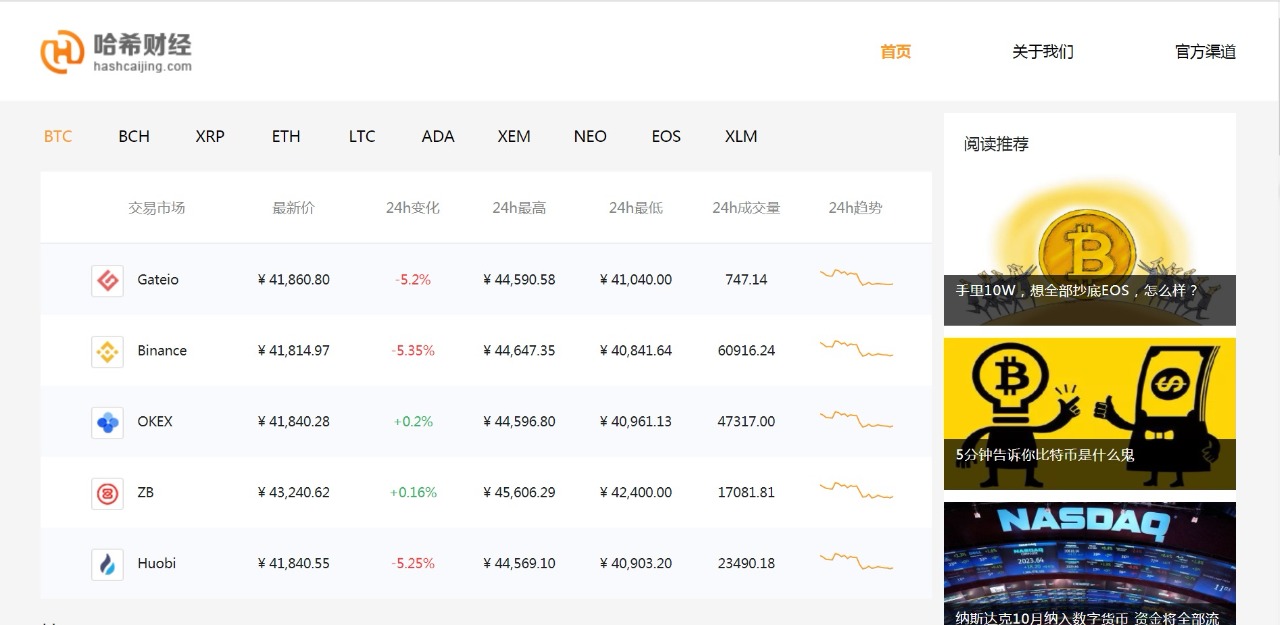Click the Hash Caijing logo icon
Screen dimensions: 1280x625
point(62,52)
